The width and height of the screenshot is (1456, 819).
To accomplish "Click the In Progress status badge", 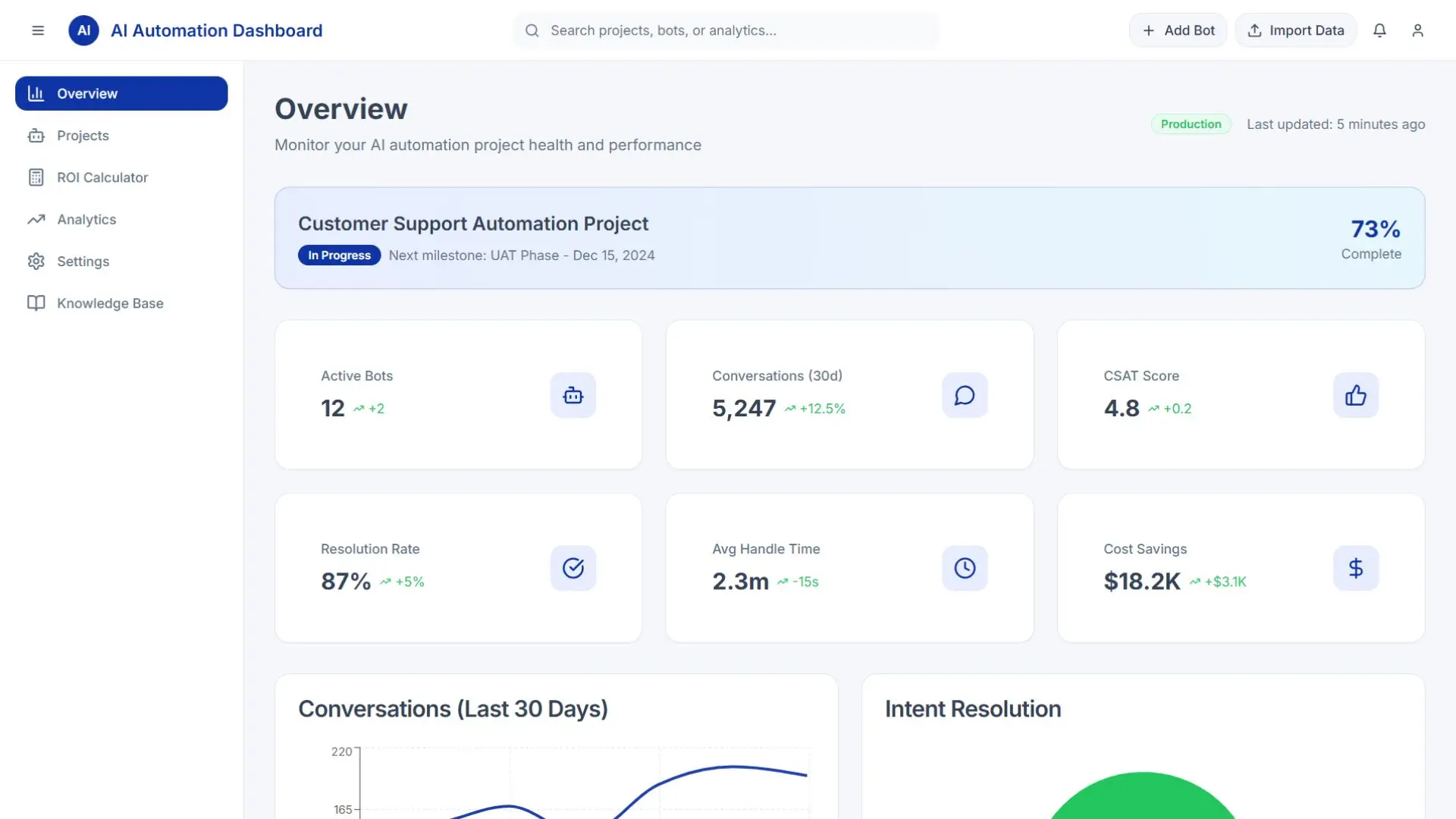I will click(339, 256).
